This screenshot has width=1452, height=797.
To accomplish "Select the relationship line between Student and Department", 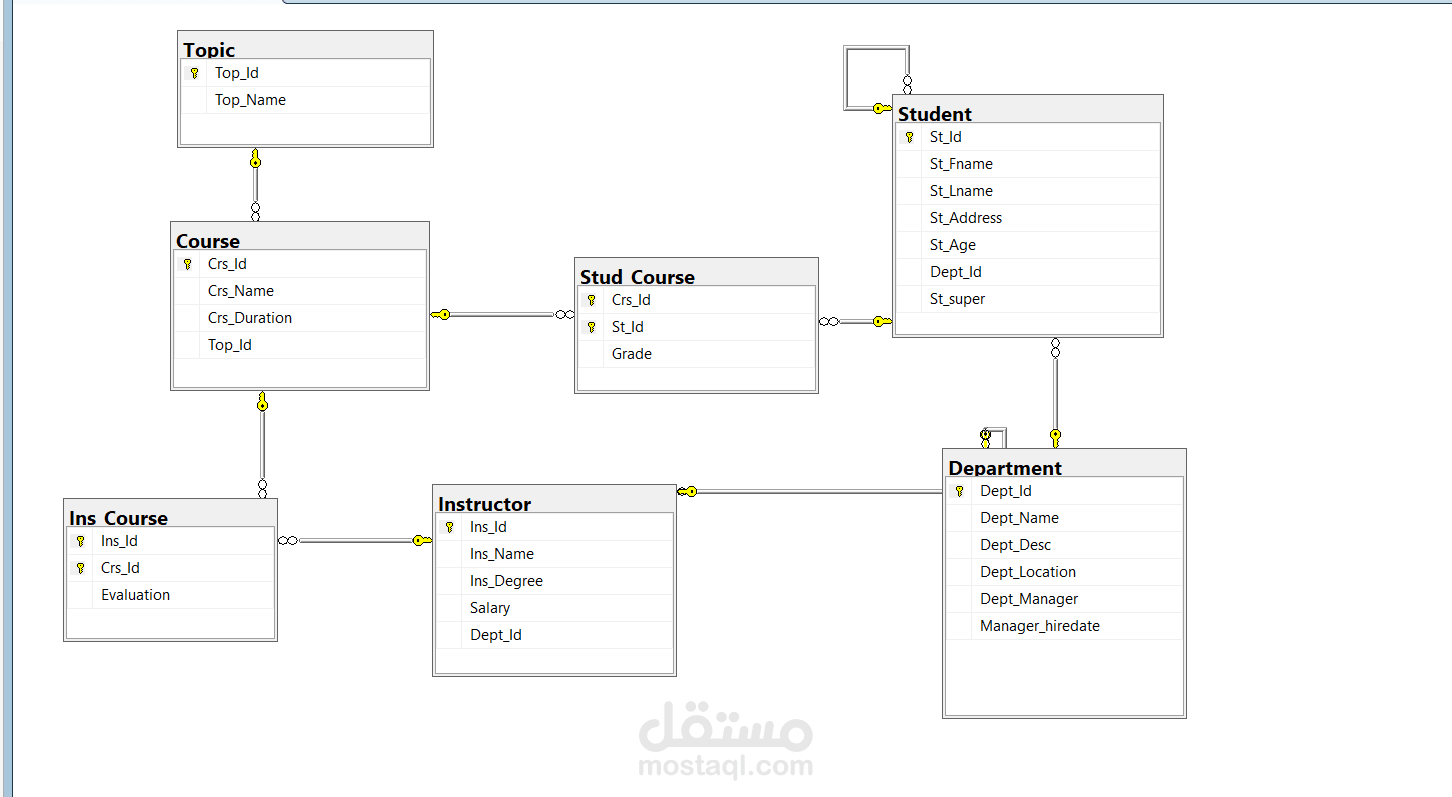I will (x=1055, y=392).
